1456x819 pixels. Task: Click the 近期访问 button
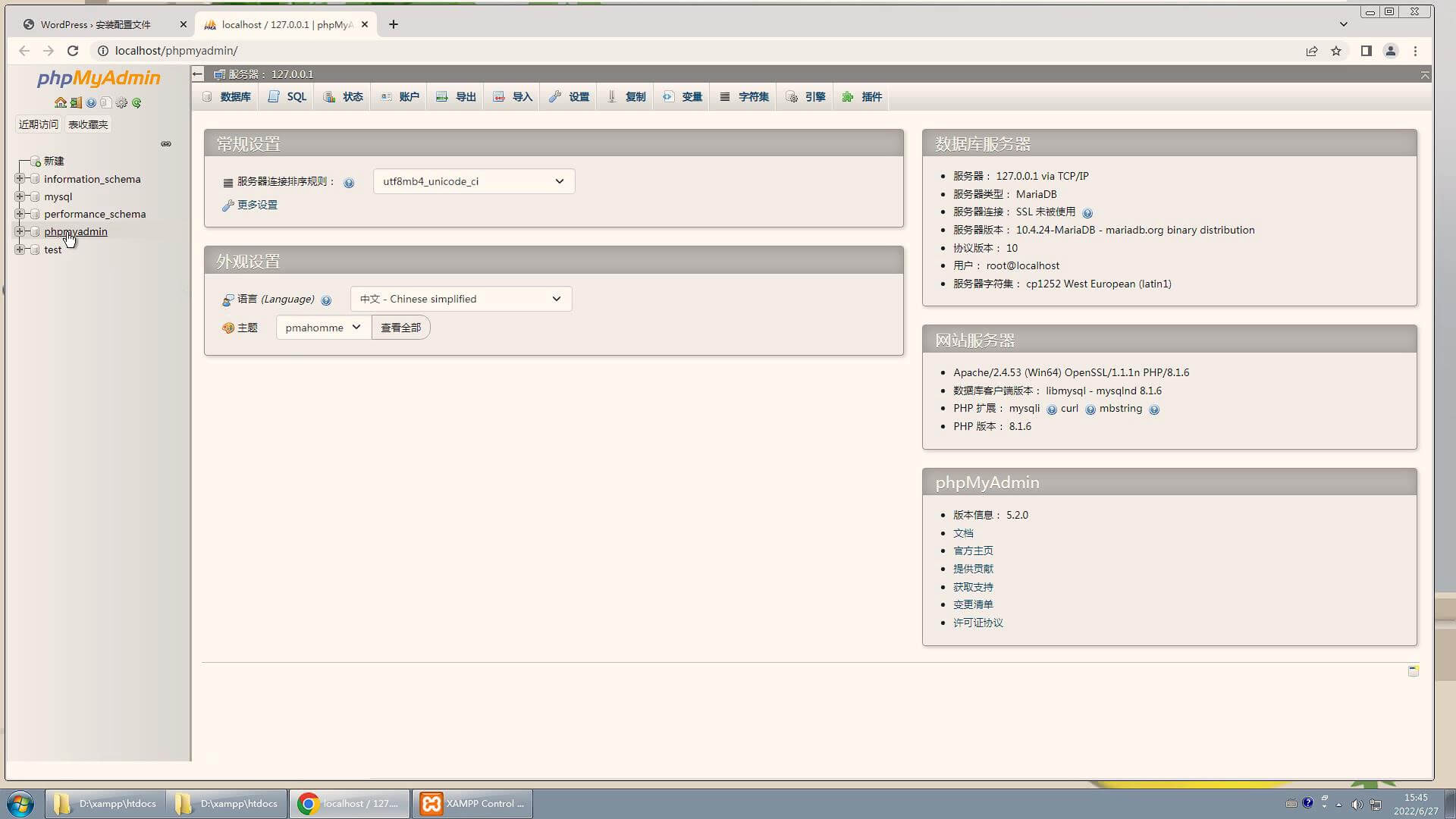(x=39, y=124)
